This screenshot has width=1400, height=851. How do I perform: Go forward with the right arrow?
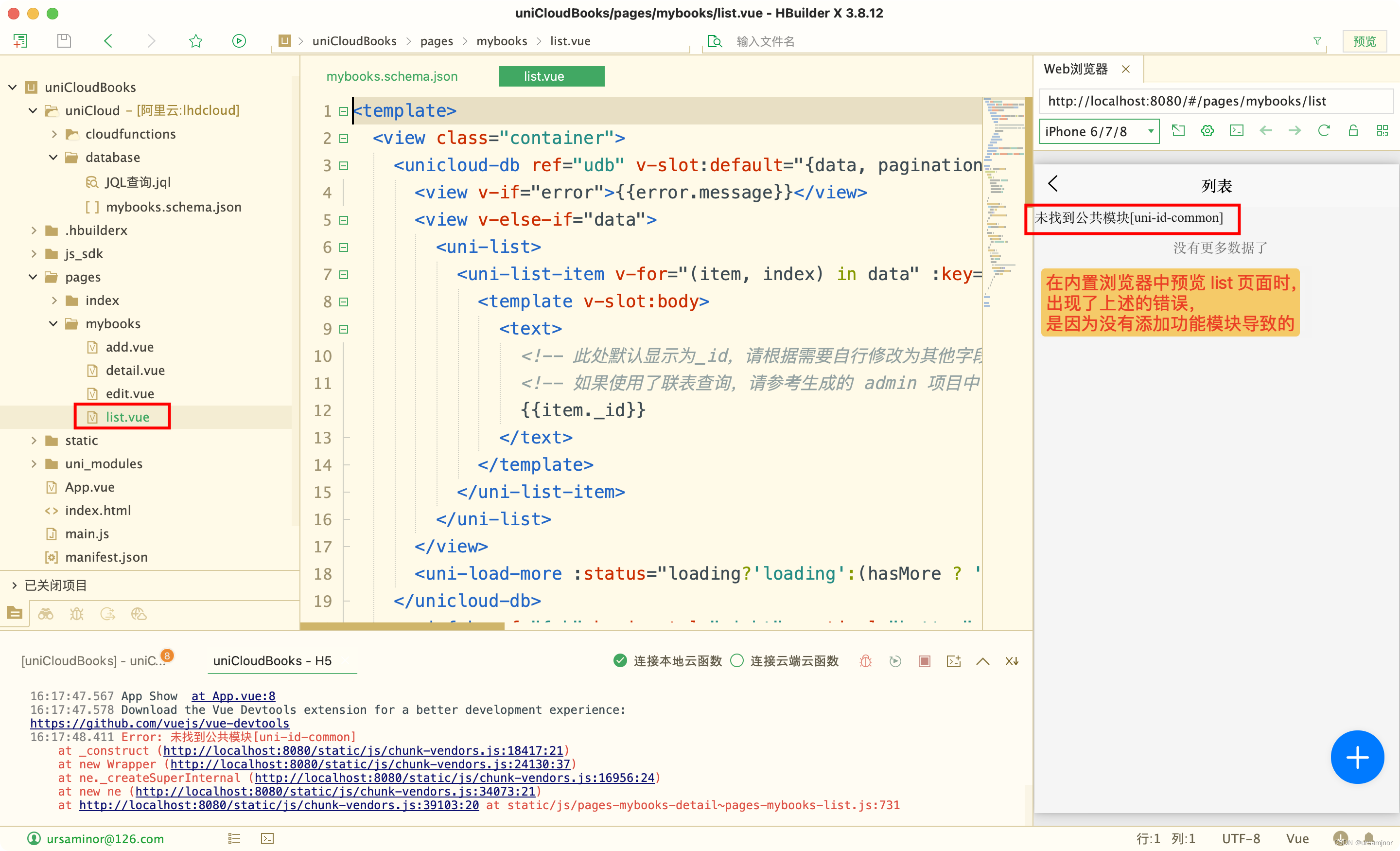151,41
